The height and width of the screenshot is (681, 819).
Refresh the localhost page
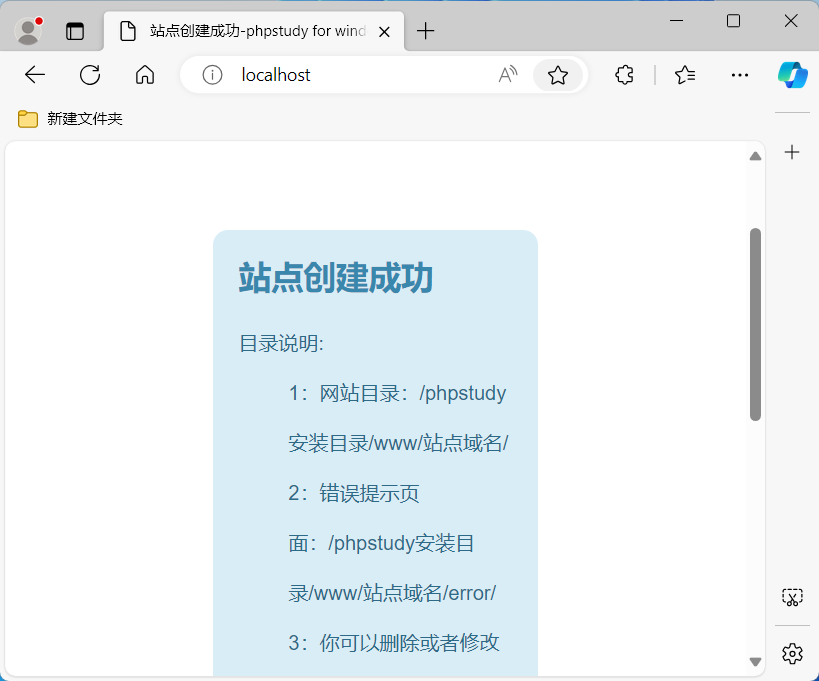pyautogui.click(x=90, y=75)
